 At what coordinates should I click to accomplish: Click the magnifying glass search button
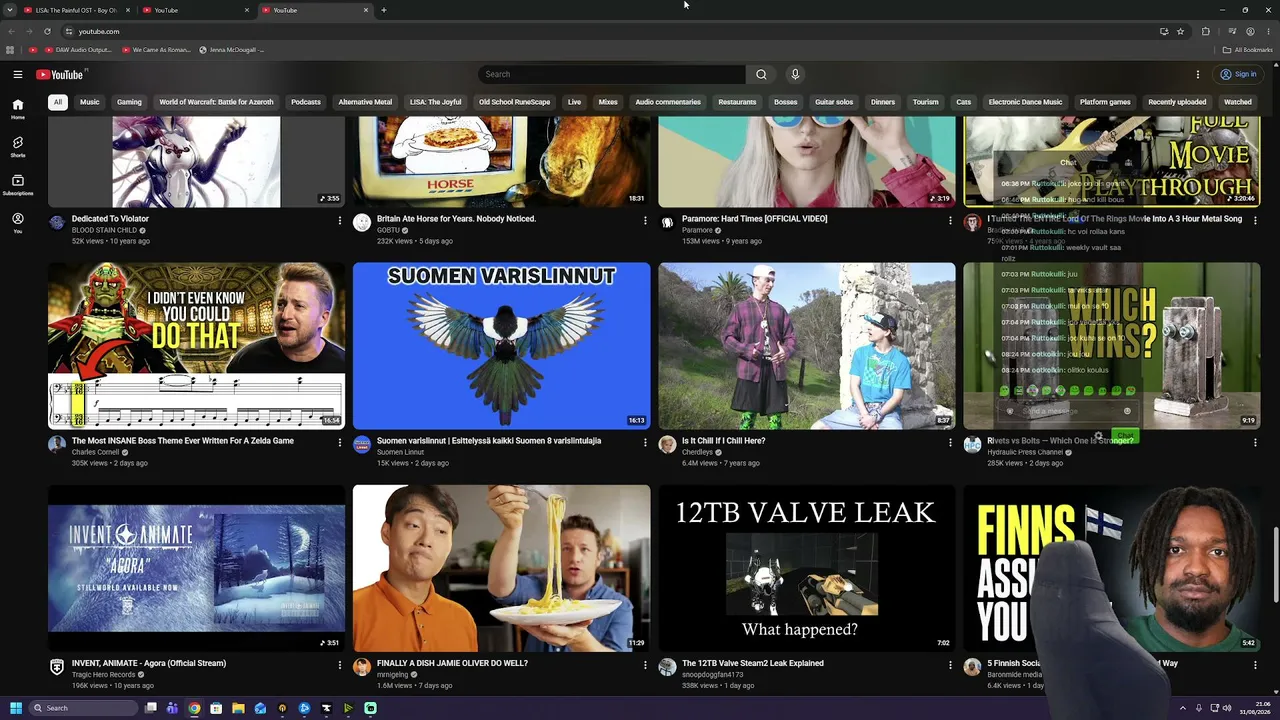coord(761,74)
